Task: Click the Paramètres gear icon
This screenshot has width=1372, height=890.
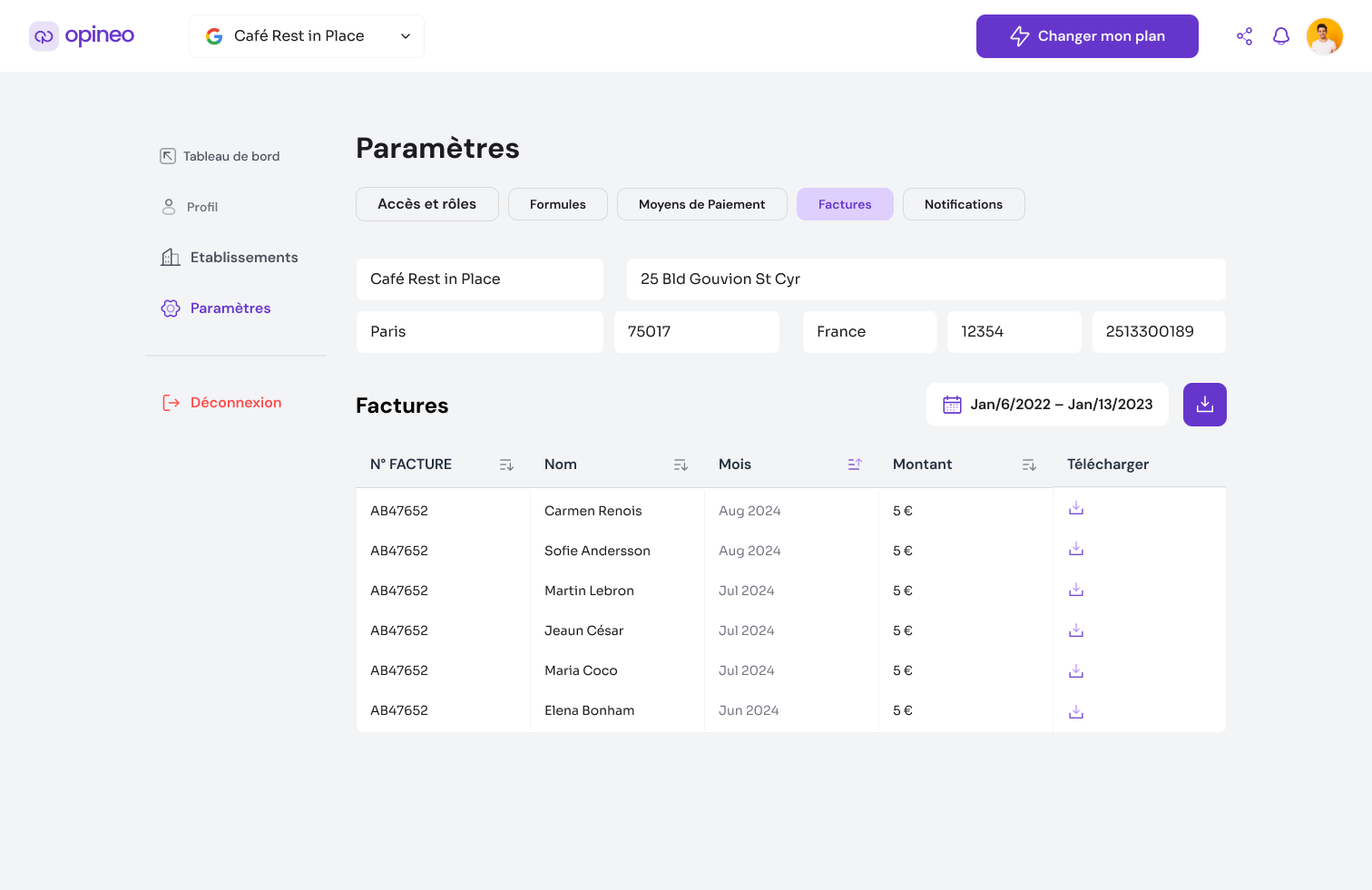Action: [x=170, y=308]
